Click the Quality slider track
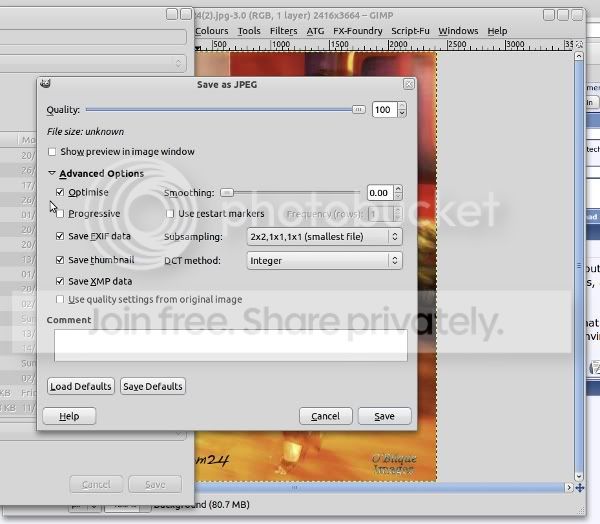The height and width of the screenshot is (524, 600). 220,110
